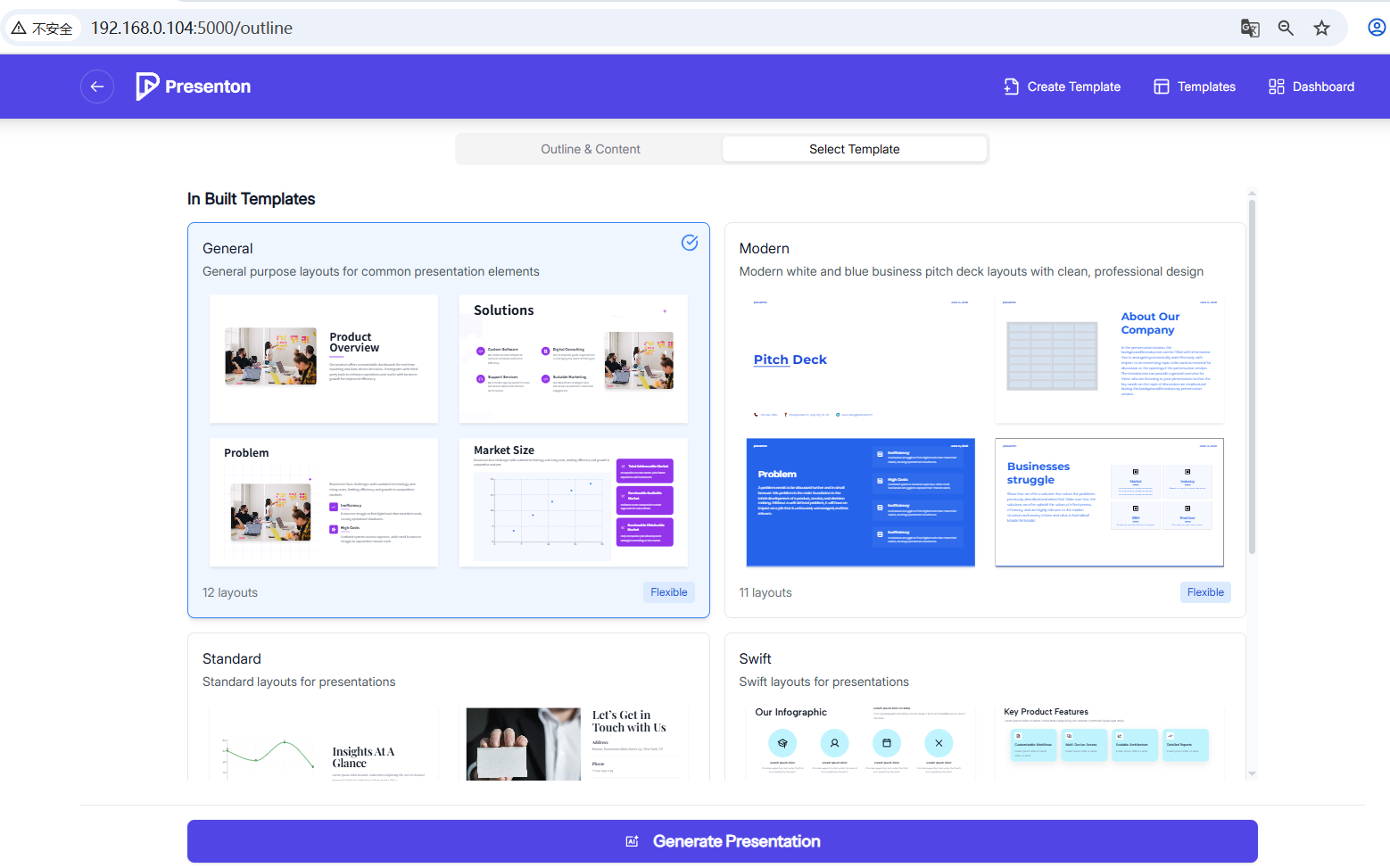Click the 11 layouts label
This screenshot has height=868, width=1390.
tap(765, 592)
